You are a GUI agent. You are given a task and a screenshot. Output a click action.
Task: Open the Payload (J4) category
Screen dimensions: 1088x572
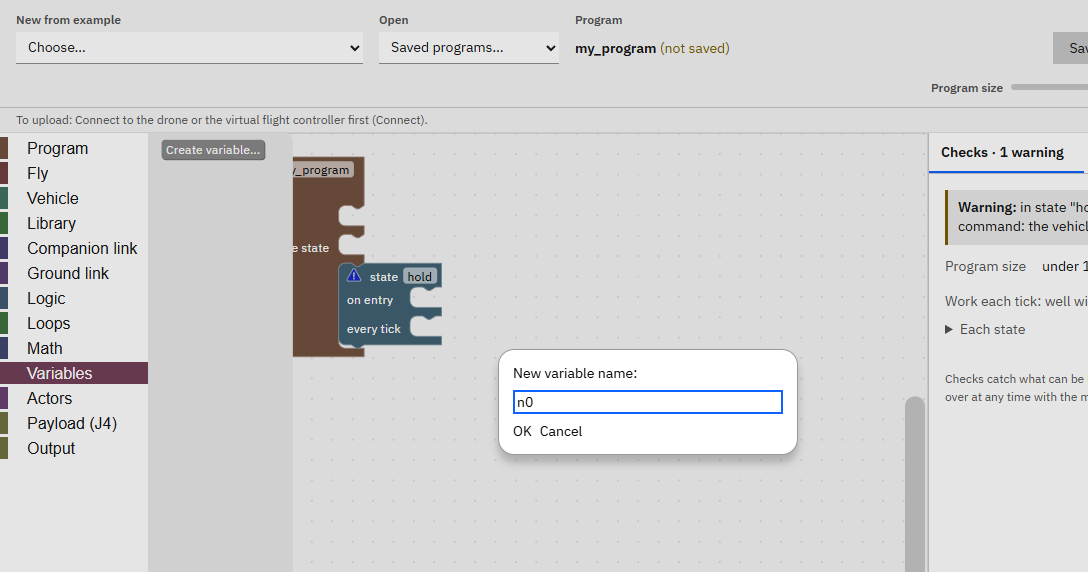[74, 423]
